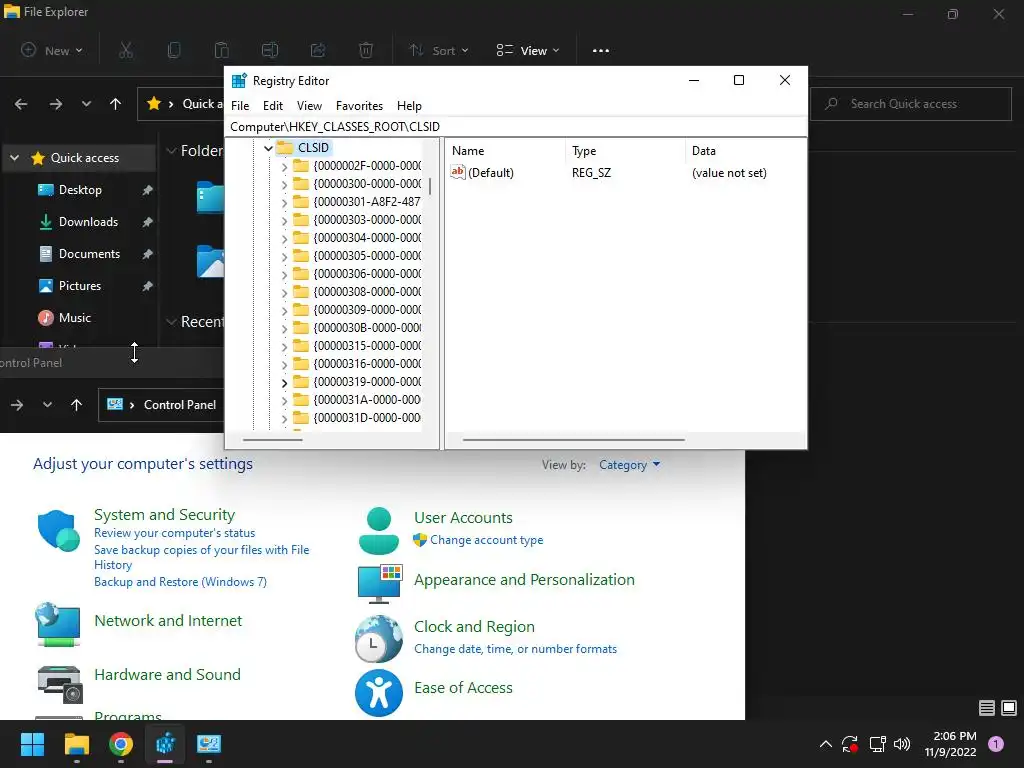
Task: Select Downloads in Quick access pane
Action: [88, 222]
